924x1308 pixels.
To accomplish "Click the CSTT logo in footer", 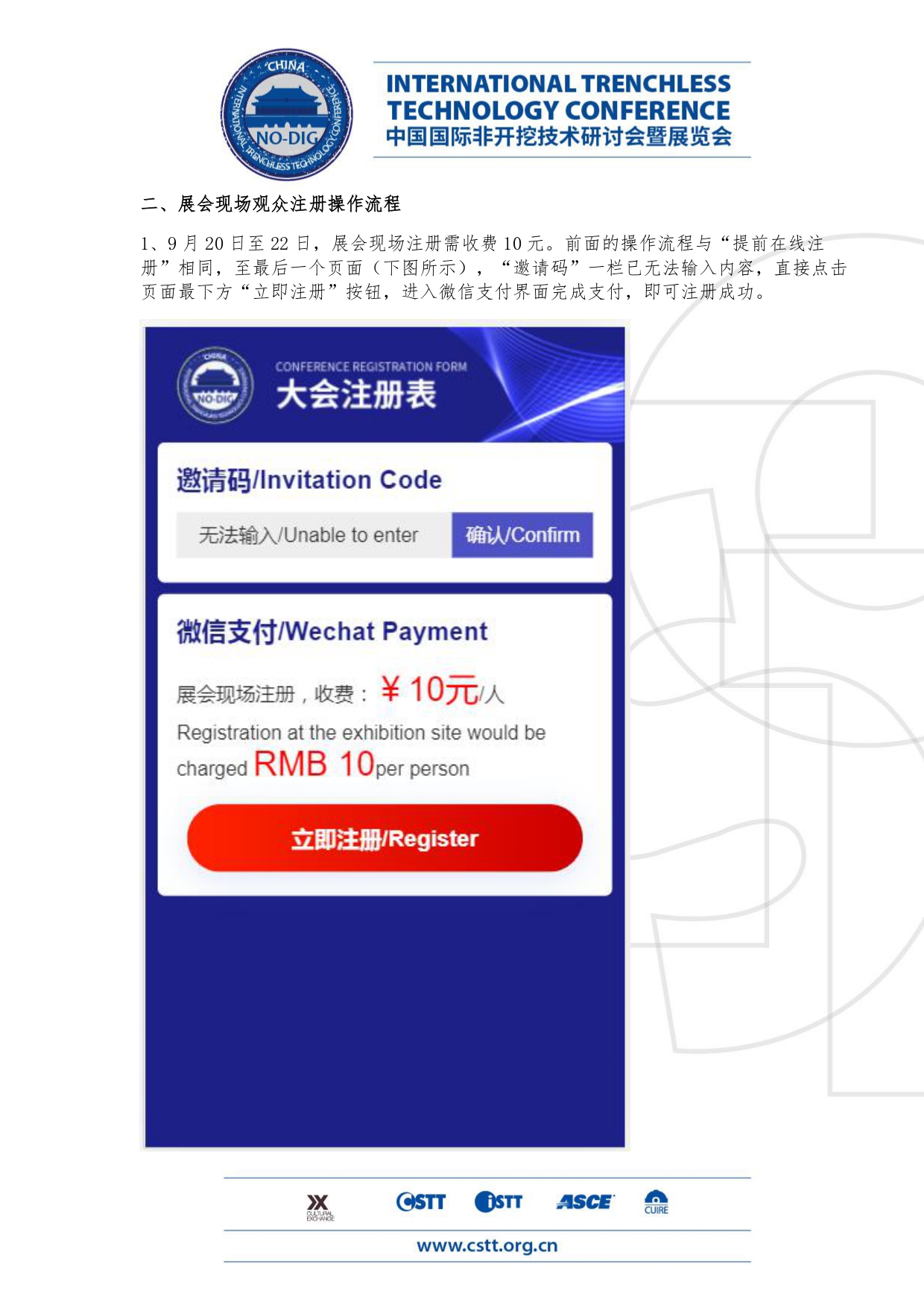I will pyautogui.click(x=420, y=1201).
